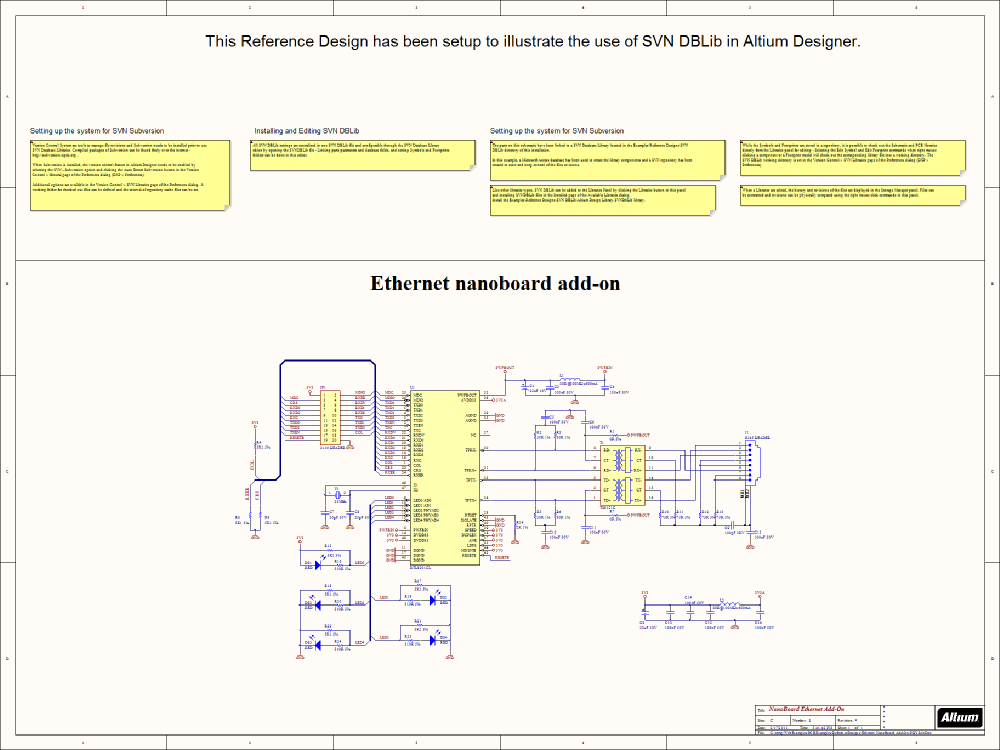Click the vertical "COL" net label
This screenshot has width=1000, height=750.
(x=253, y=466)
